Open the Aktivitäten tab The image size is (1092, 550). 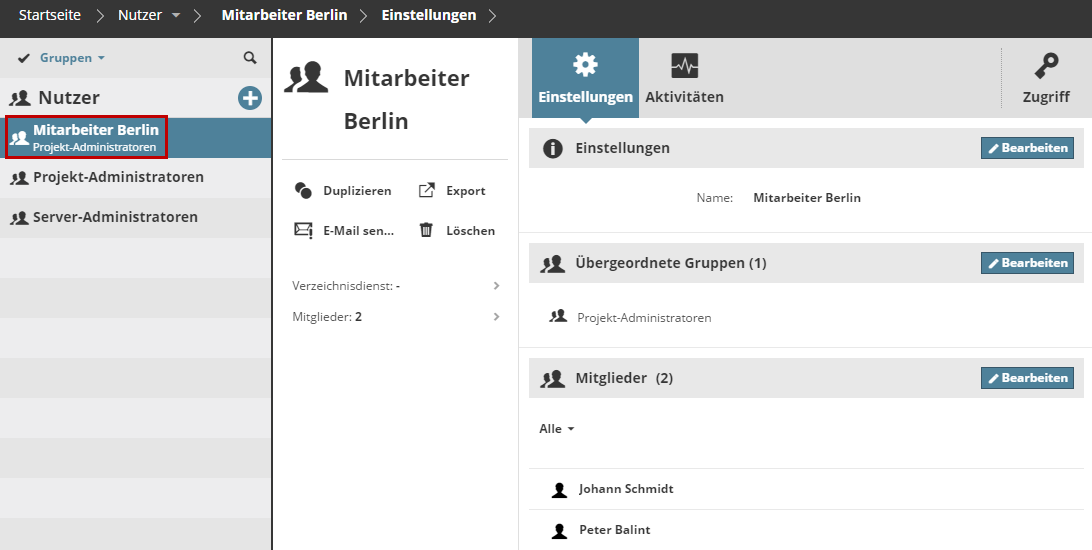pyautogui.click(x=685, y=78)
